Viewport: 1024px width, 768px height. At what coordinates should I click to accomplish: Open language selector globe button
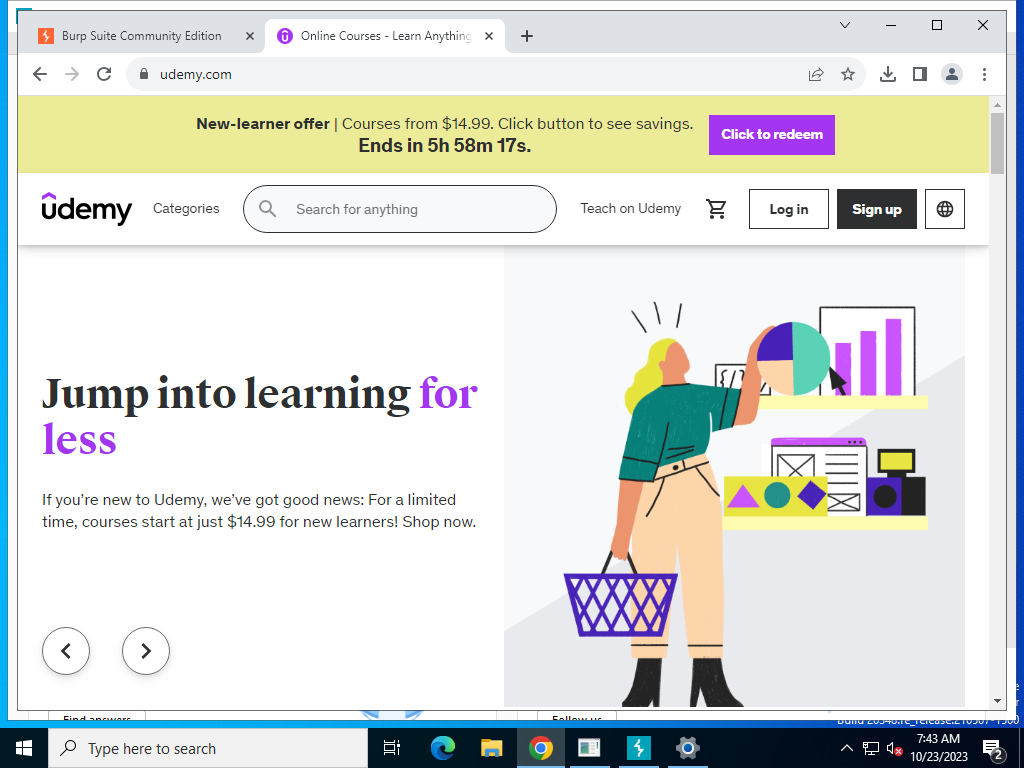[944, 209]
